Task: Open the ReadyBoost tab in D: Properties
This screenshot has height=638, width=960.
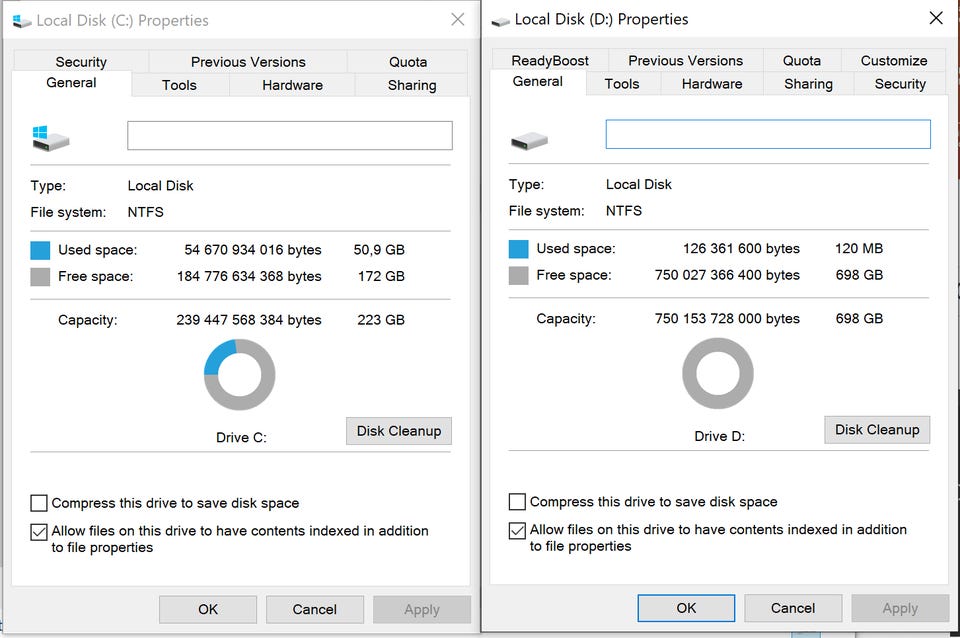Action: [550, 60]
